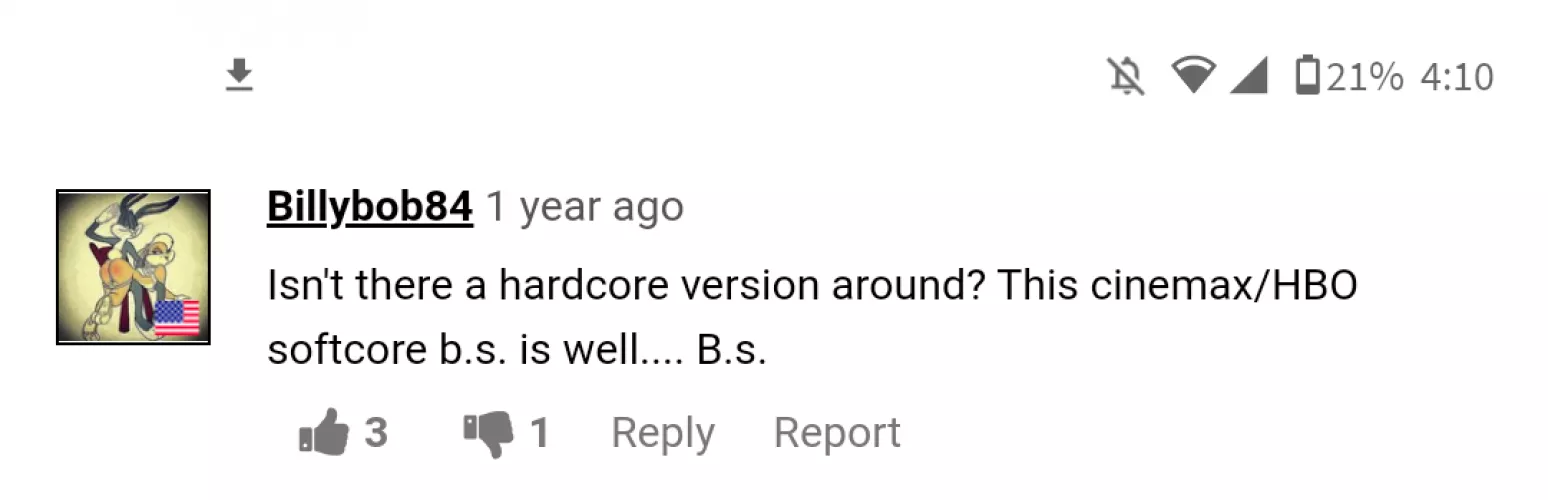The width and height of the screenshot is (1548, 500).
Task: Click the dislike count 1
Action: (539, 434)
